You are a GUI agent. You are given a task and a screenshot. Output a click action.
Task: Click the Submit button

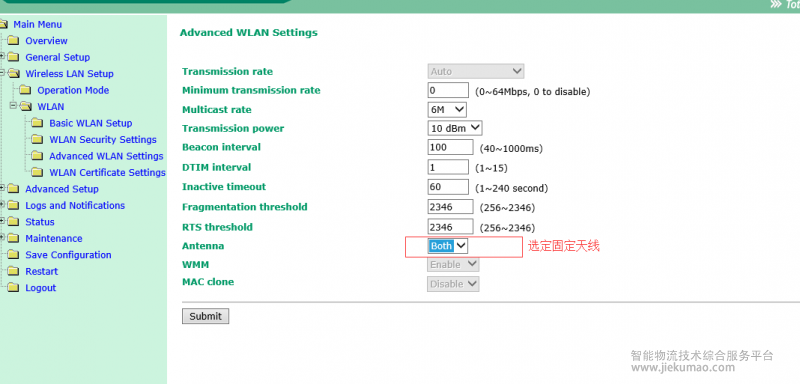(206, 316)
